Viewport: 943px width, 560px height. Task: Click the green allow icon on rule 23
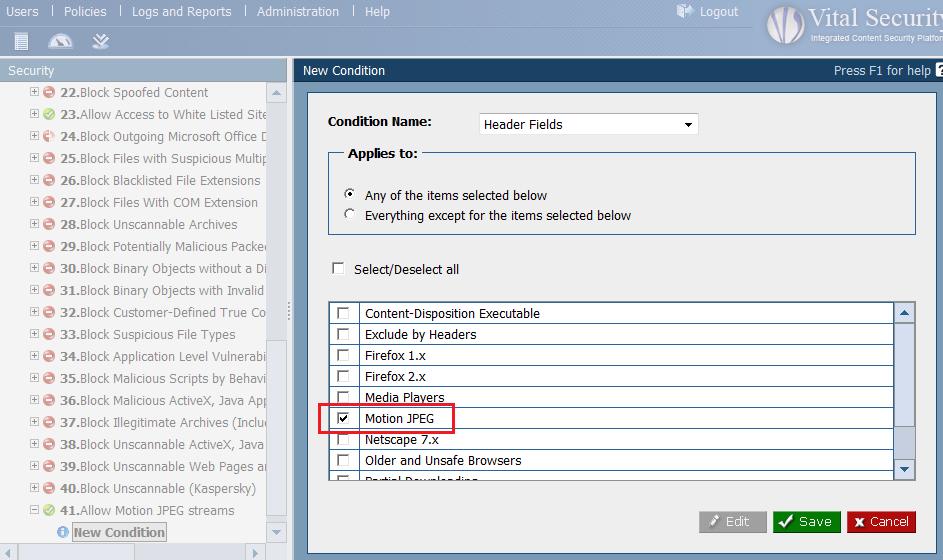tap(49, 114)
